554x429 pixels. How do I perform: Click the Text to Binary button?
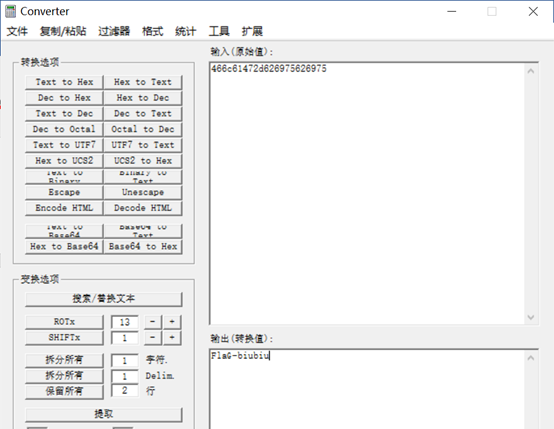(x=64, y=177)
